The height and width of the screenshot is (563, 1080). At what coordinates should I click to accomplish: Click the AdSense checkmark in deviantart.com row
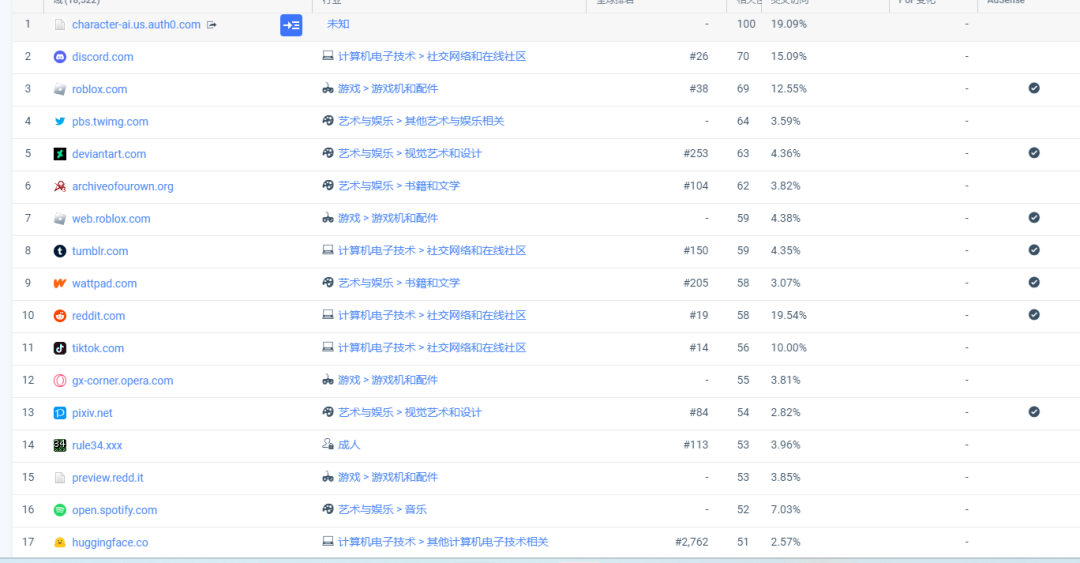coord(1034,153)
